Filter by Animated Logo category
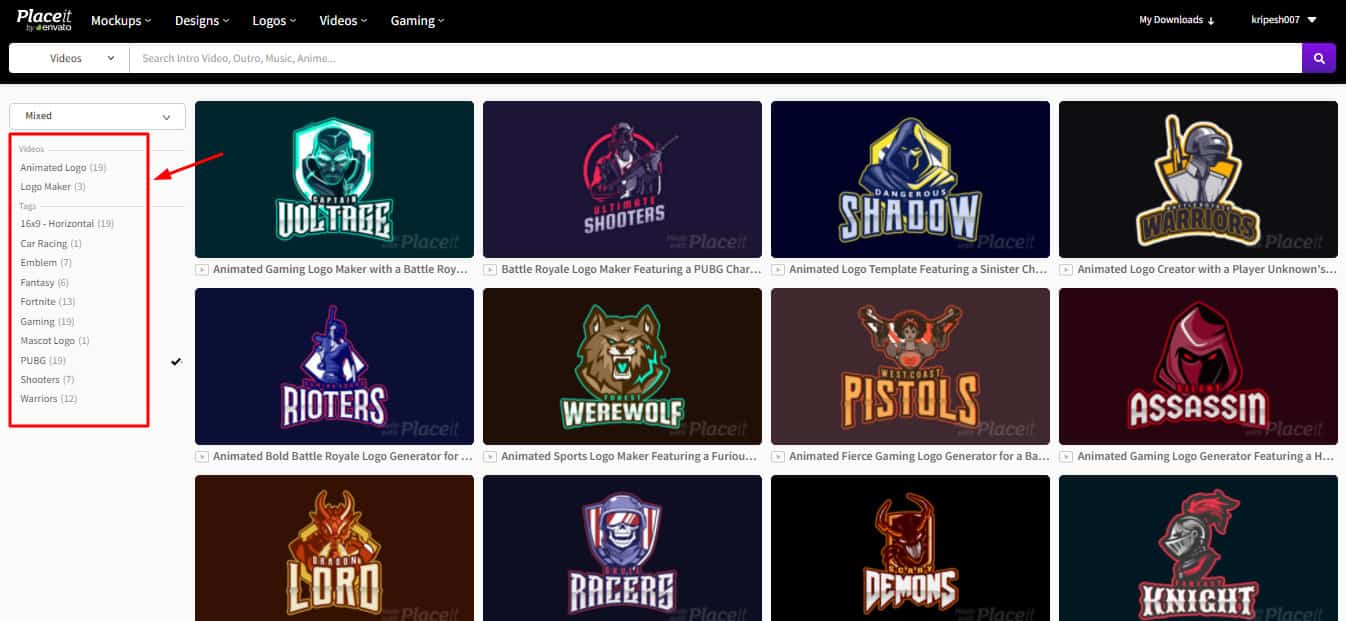 (x=63, y=168)
